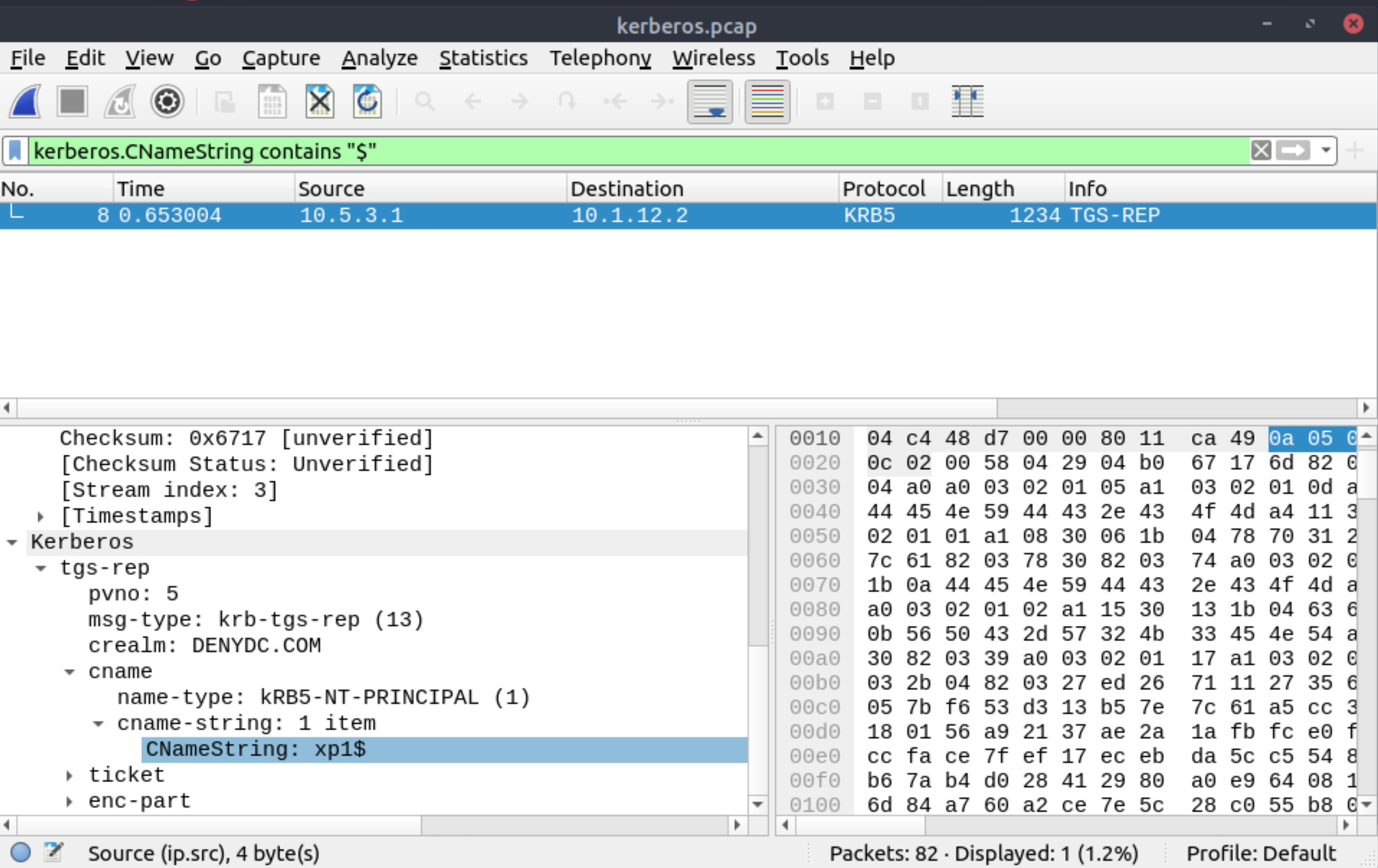This screenshot has width=1378, height=868.
Task: Click the restart capture icon
Action: click(118, 101)
